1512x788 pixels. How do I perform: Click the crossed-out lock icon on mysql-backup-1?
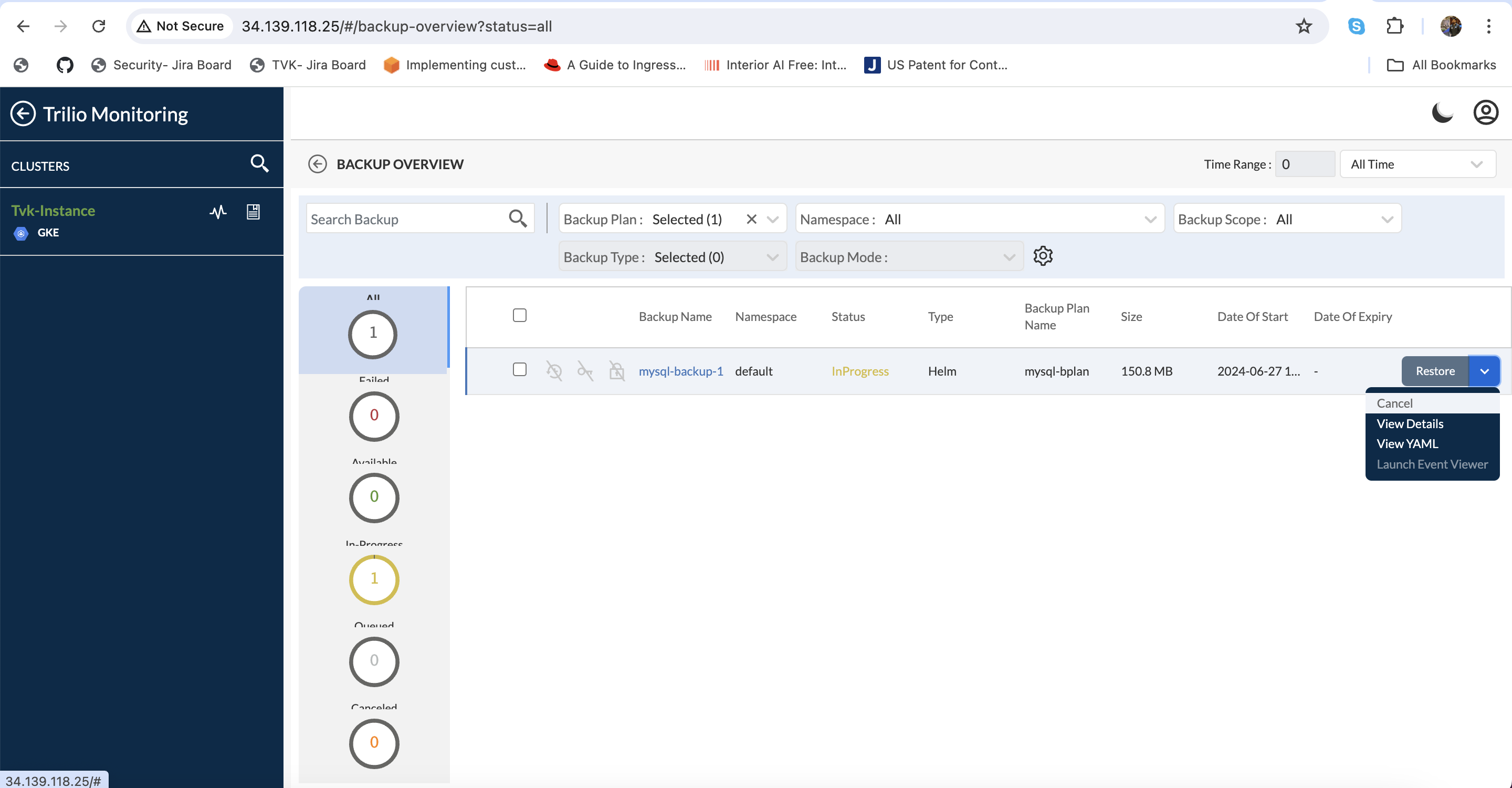(616, 371)
